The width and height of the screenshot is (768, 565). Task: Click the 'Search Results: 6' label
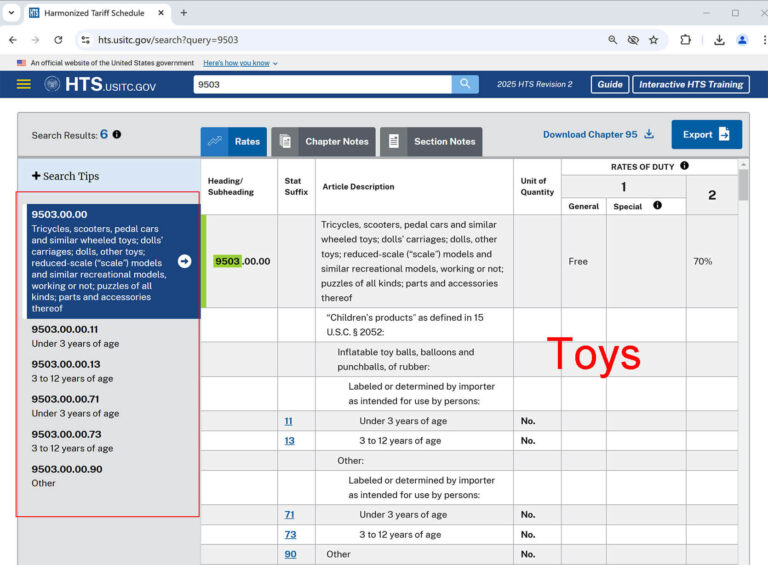(x=70, y=135)
